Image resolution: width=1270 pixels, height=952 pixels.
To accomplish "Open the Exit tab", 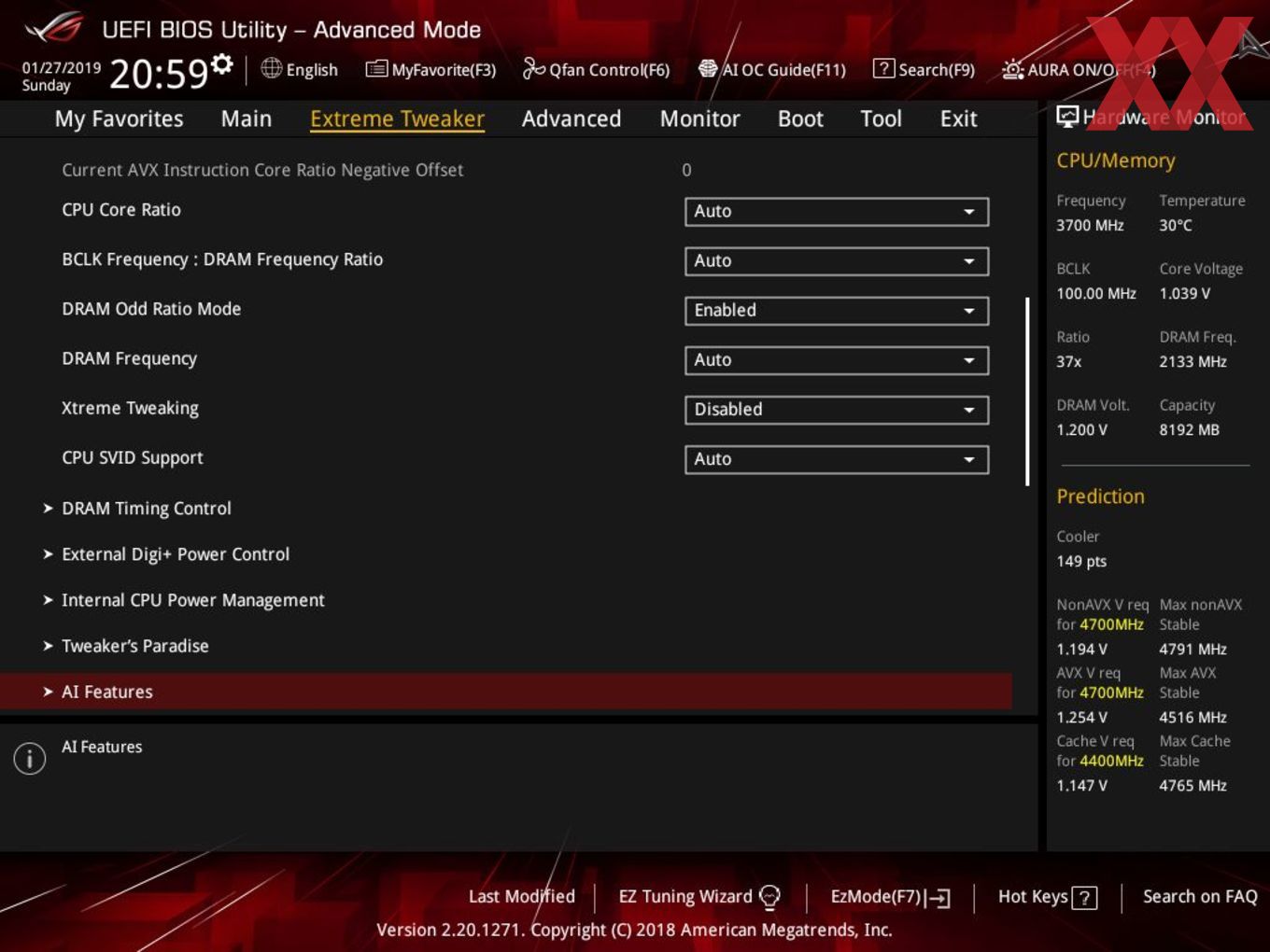I will (958, 119).
